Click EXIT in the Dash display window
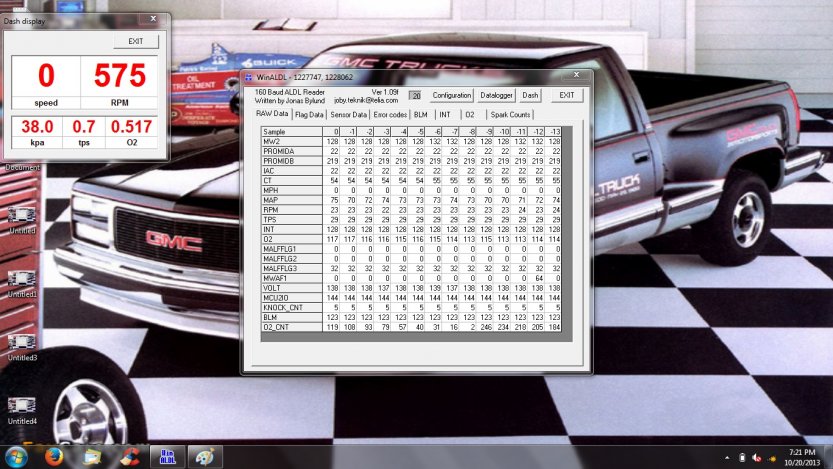Viewport: 833px width, 469px height. point(135,41)
